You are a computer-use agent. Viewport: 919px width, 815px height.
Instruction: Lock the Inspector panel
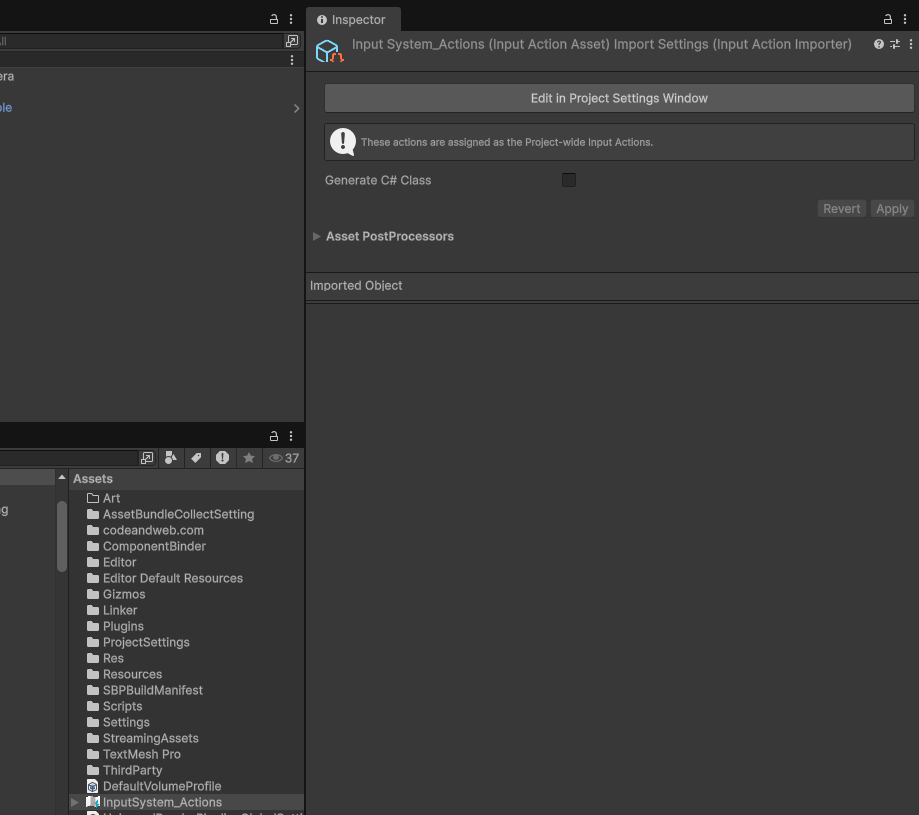(888, 19)
